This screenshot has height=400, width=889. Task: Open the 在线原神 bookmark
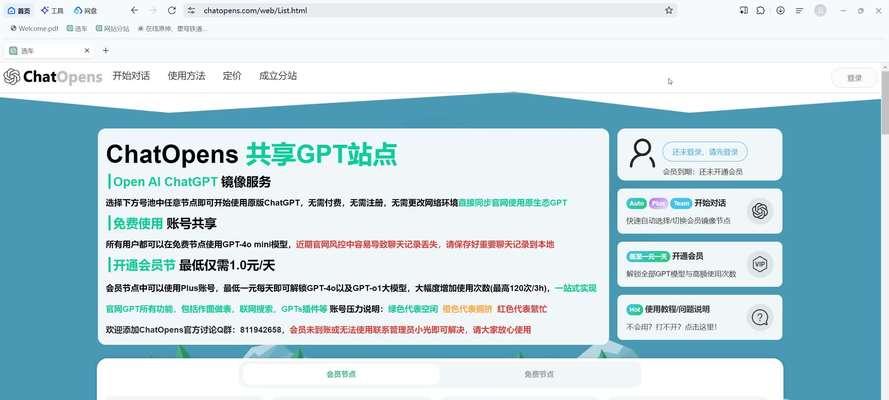(x=172, y=28)
